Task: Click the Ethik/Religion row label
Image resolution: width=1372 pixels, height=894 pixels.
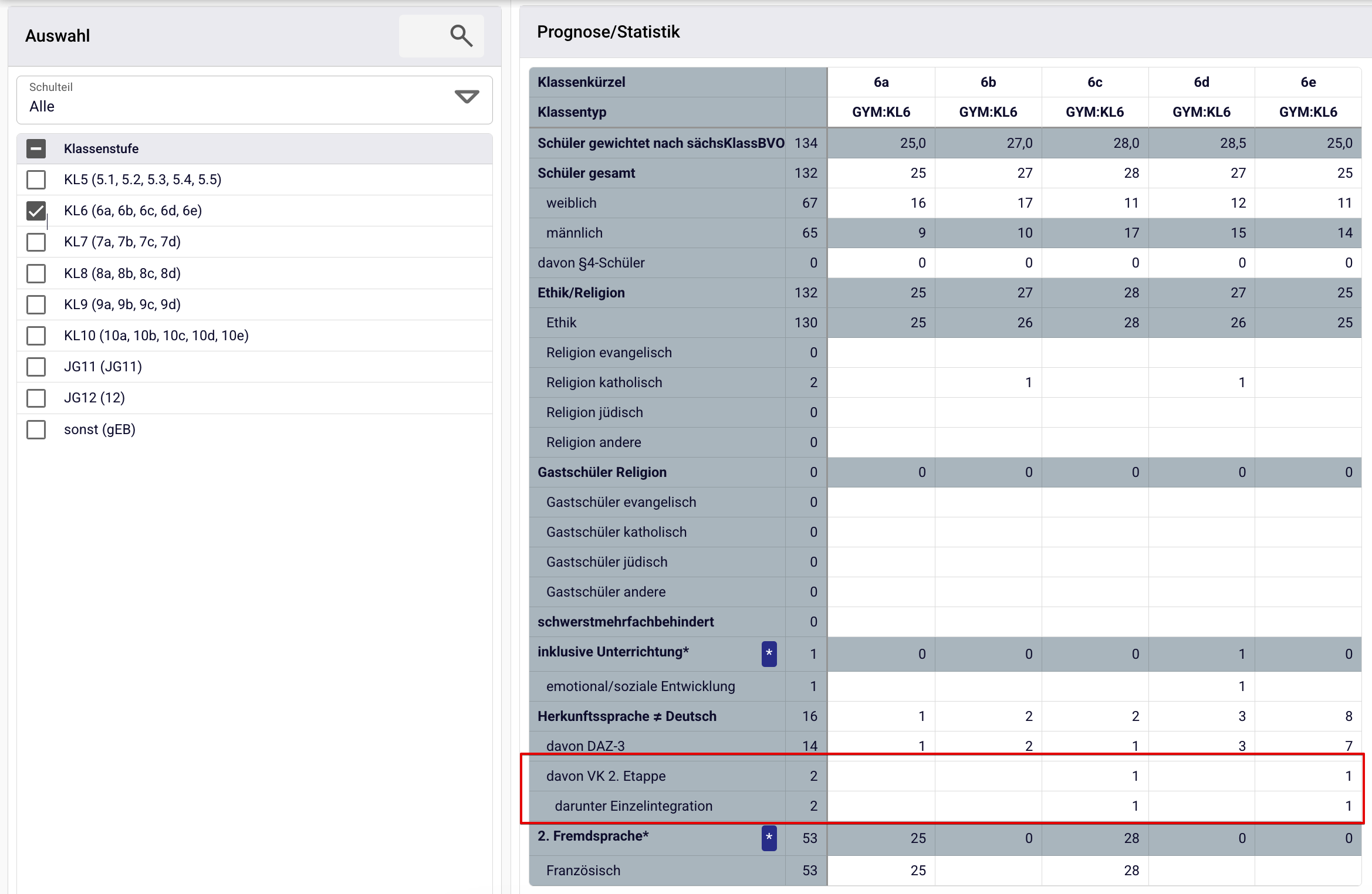Action: 581,293
